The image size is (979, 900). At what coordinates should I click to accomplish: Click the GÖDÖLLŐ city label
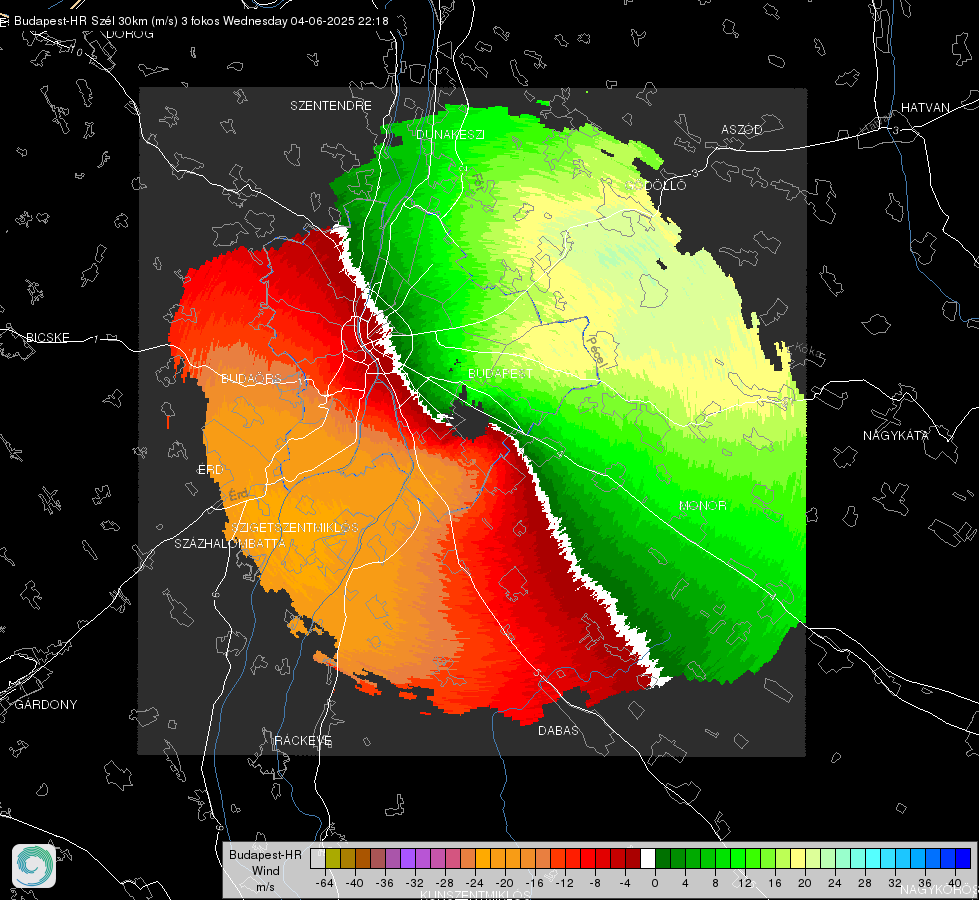(656, 185)
